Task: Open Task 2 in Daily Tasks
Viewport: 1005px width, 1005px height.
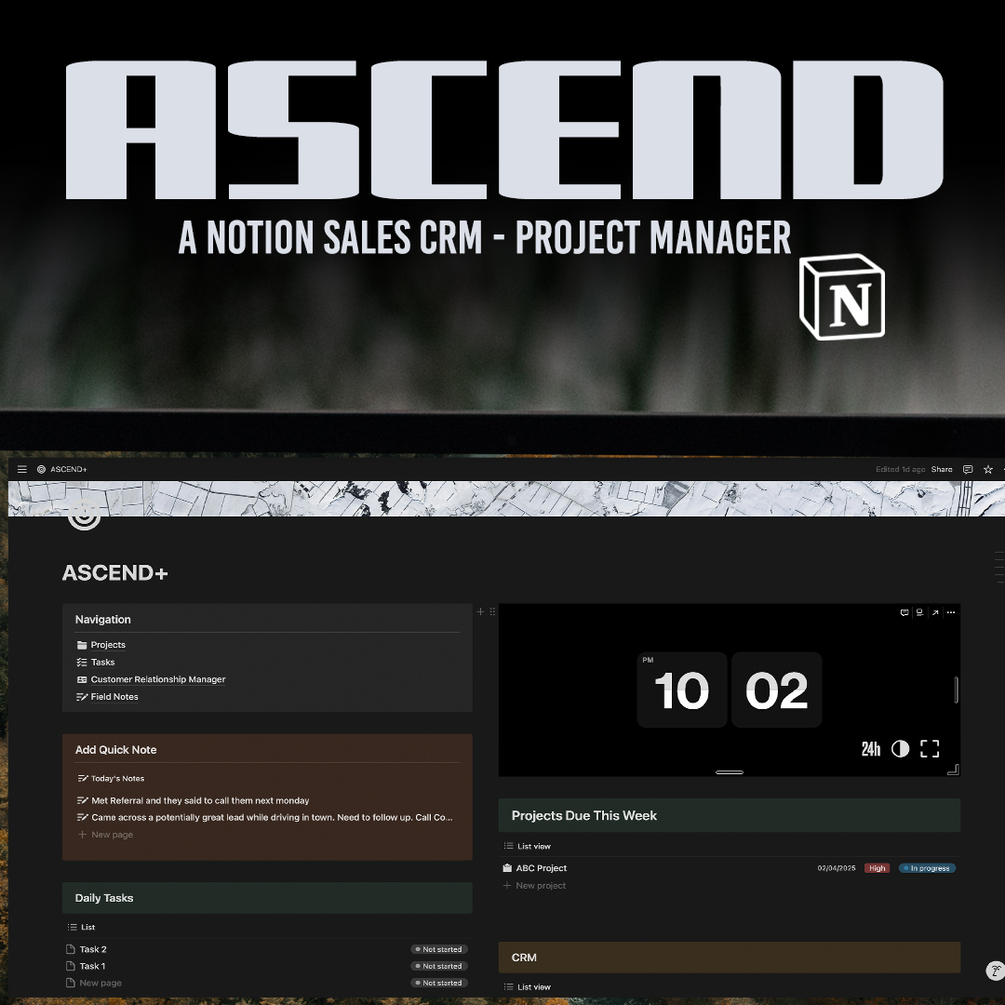Action: point(93,949)
